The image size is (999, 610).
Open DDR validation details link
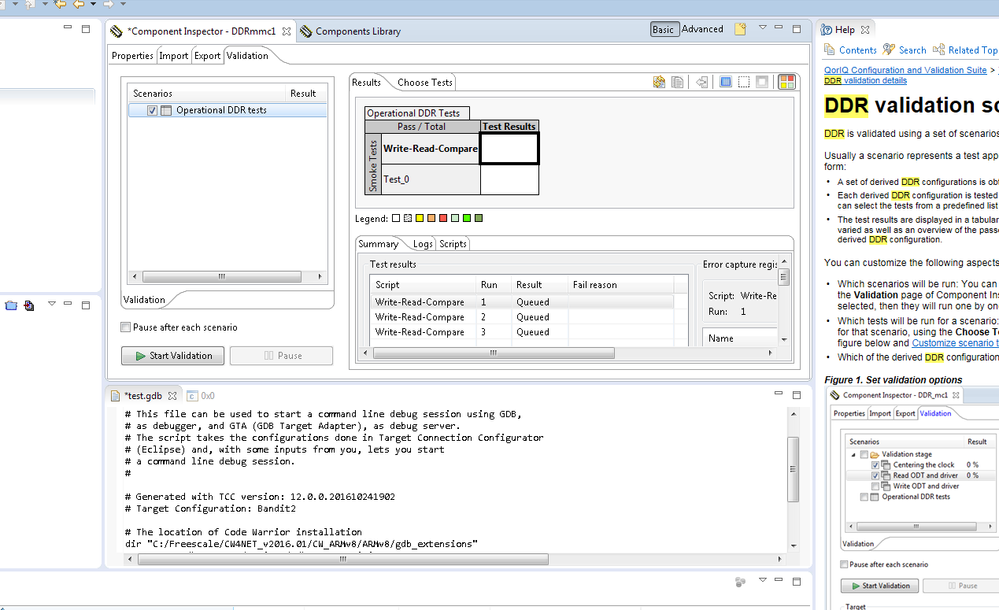coord(865,80)
